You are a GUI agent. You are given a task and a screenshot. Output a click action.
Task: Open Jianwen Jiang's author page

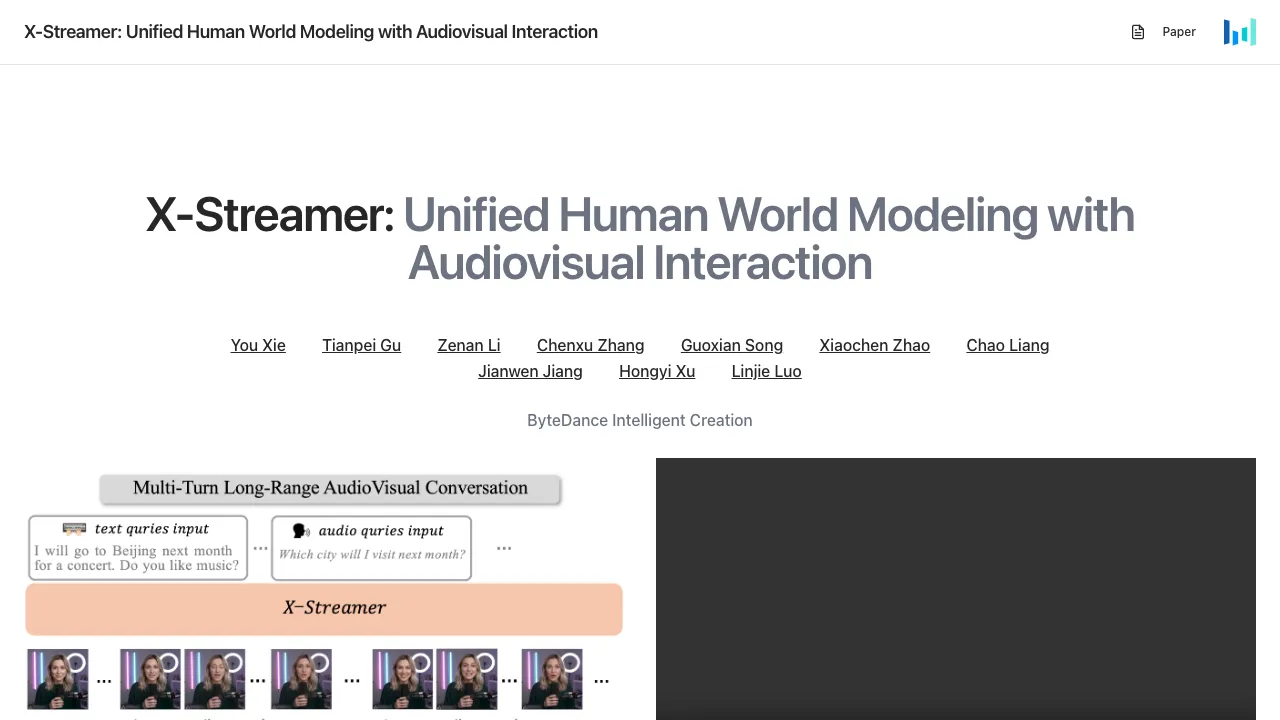coord(530,371)
